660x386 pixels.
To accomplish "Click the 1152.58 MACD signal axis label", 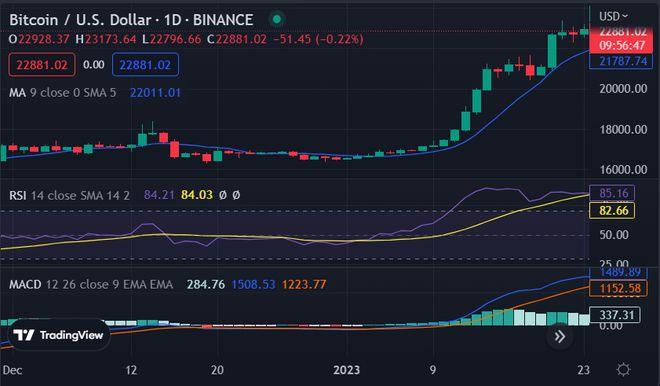I will (618, 289).
